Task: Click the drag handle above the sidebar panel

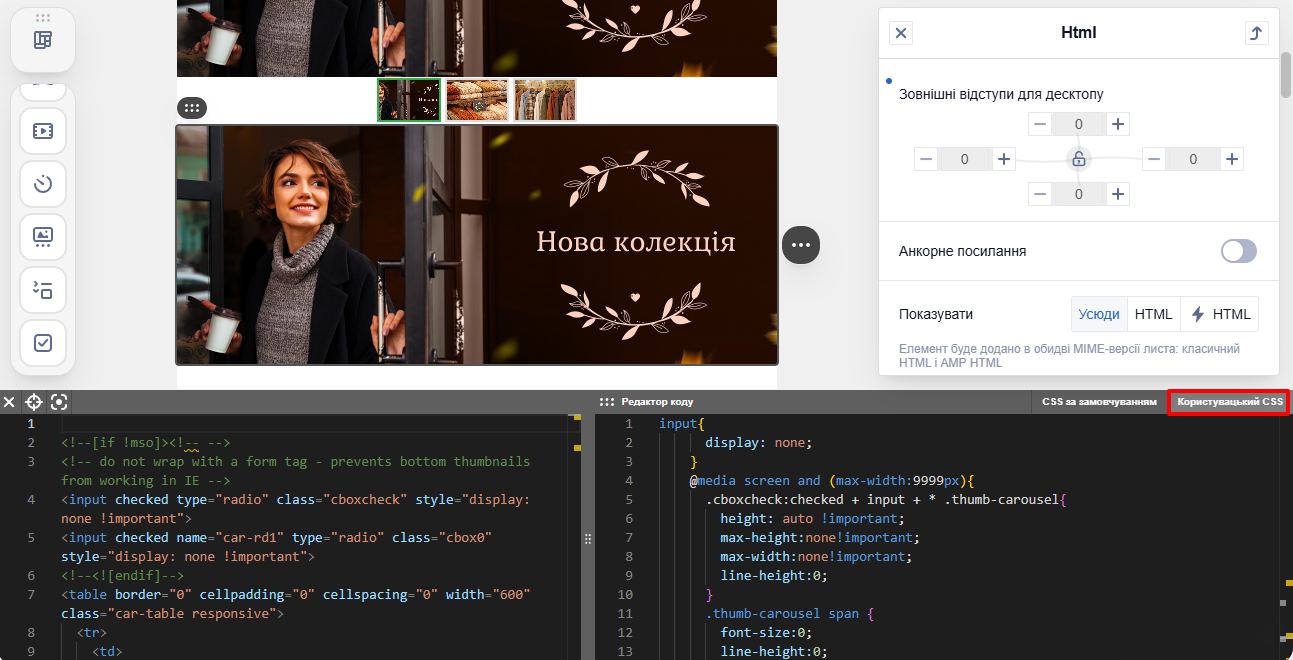Action: 43,18
